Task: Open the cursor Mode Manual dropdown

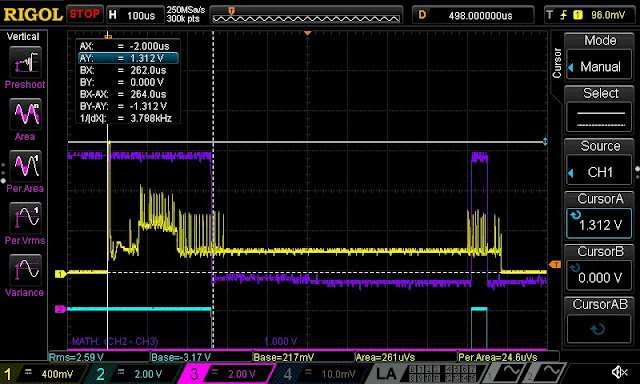Action: tap(599, 67)
